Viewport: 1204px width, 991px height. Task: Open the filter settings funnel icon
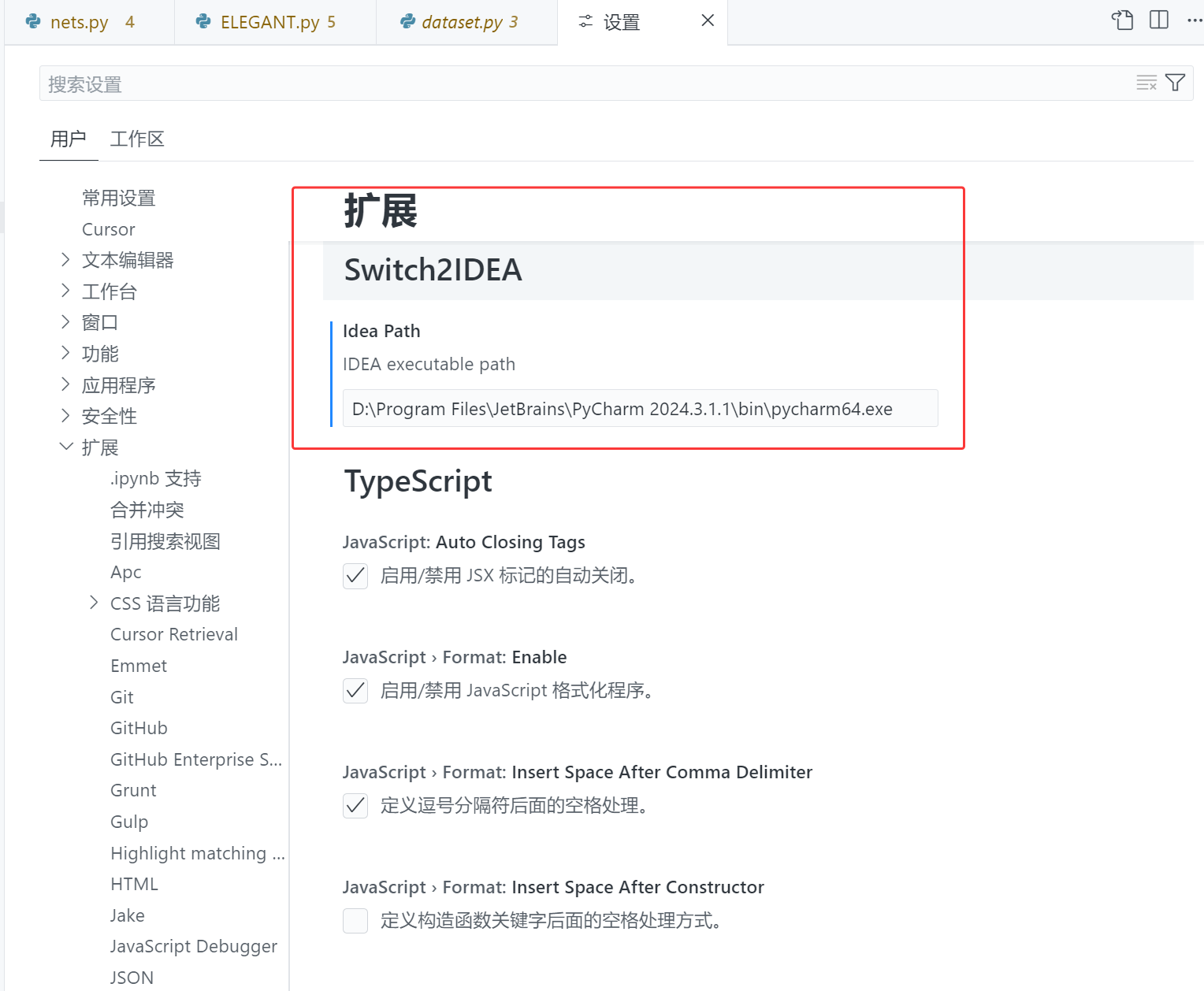[x=1176, y=82]
